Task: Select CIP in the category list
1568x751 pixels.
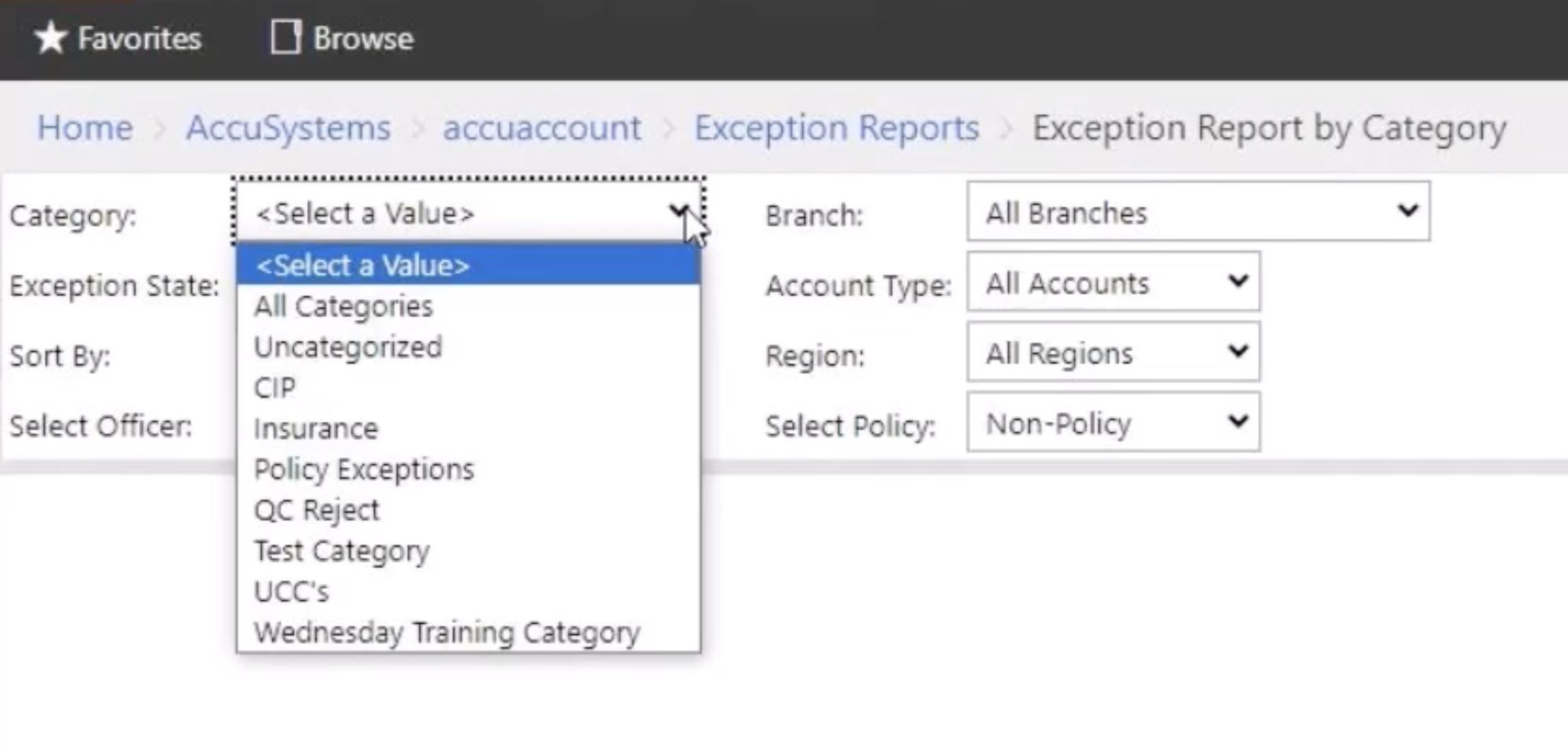Action: point(275,388)
